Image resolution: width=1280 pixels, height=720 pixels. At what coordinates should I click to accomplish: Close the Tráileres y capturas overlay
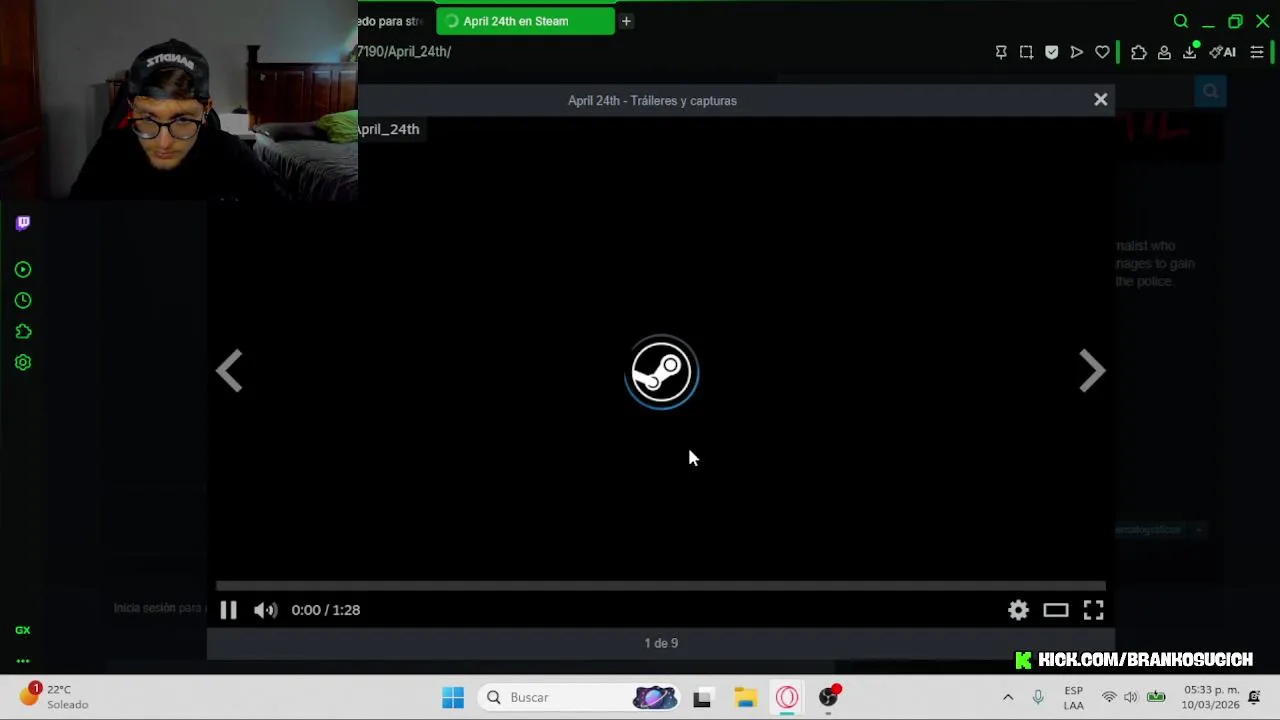tap(1100, 99)
